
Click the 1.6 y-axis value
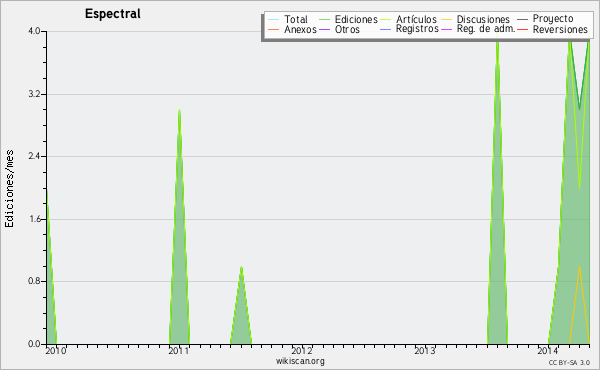34,219
